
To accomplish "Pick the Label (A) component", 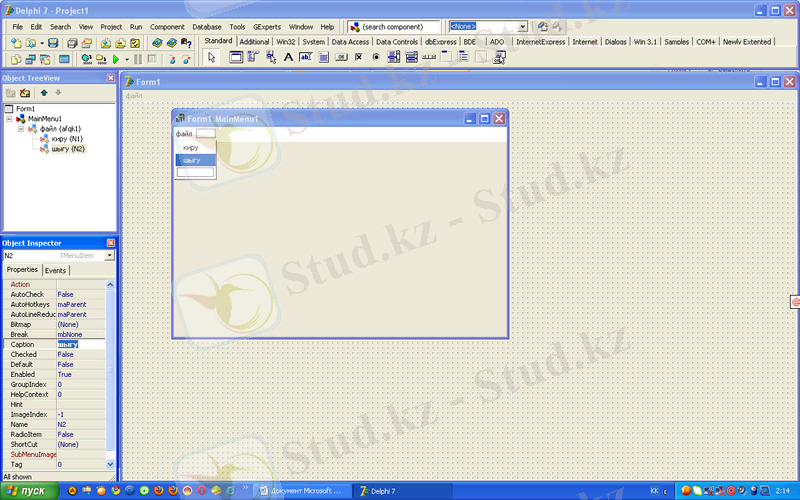I will click(288, 57).
